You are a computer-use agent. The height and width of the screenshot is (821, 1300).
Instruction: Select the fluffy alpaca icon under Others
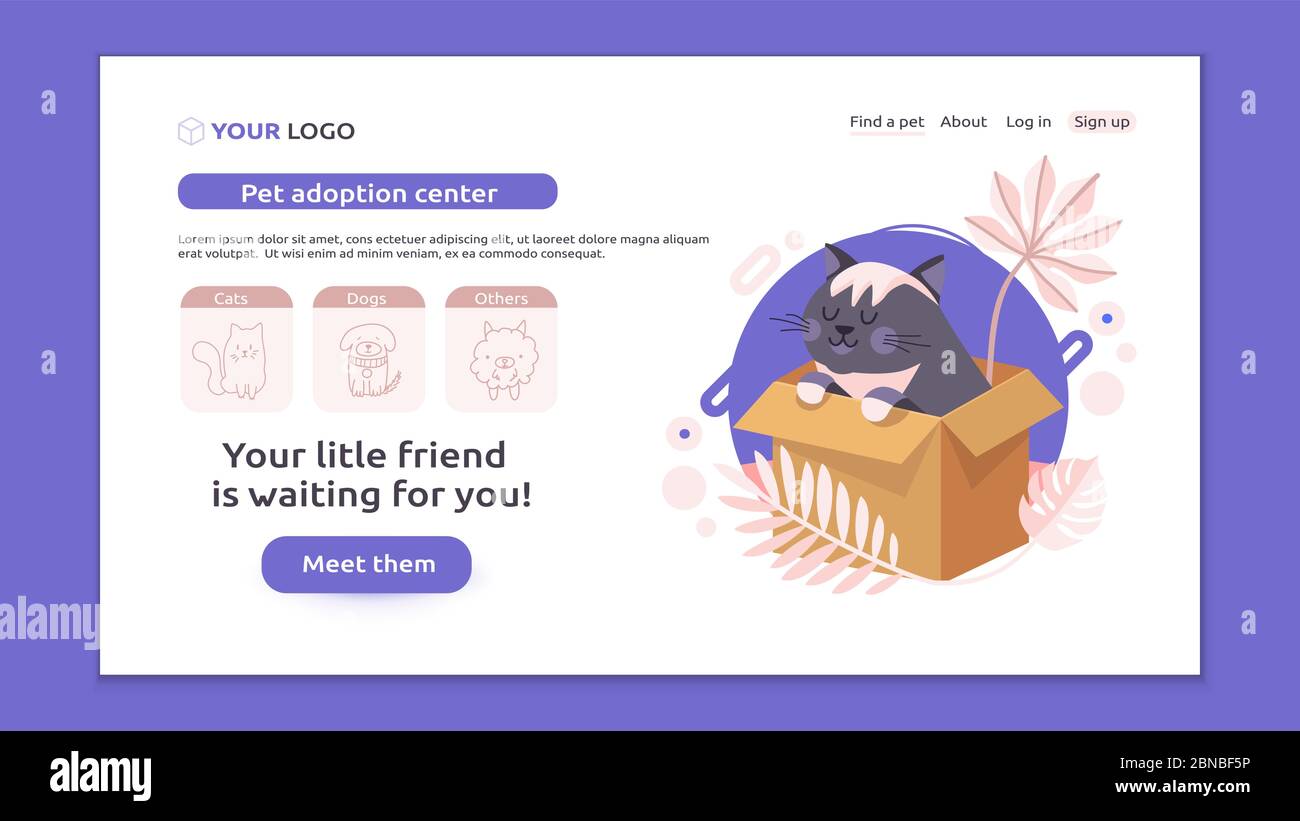tap(503, 360)
